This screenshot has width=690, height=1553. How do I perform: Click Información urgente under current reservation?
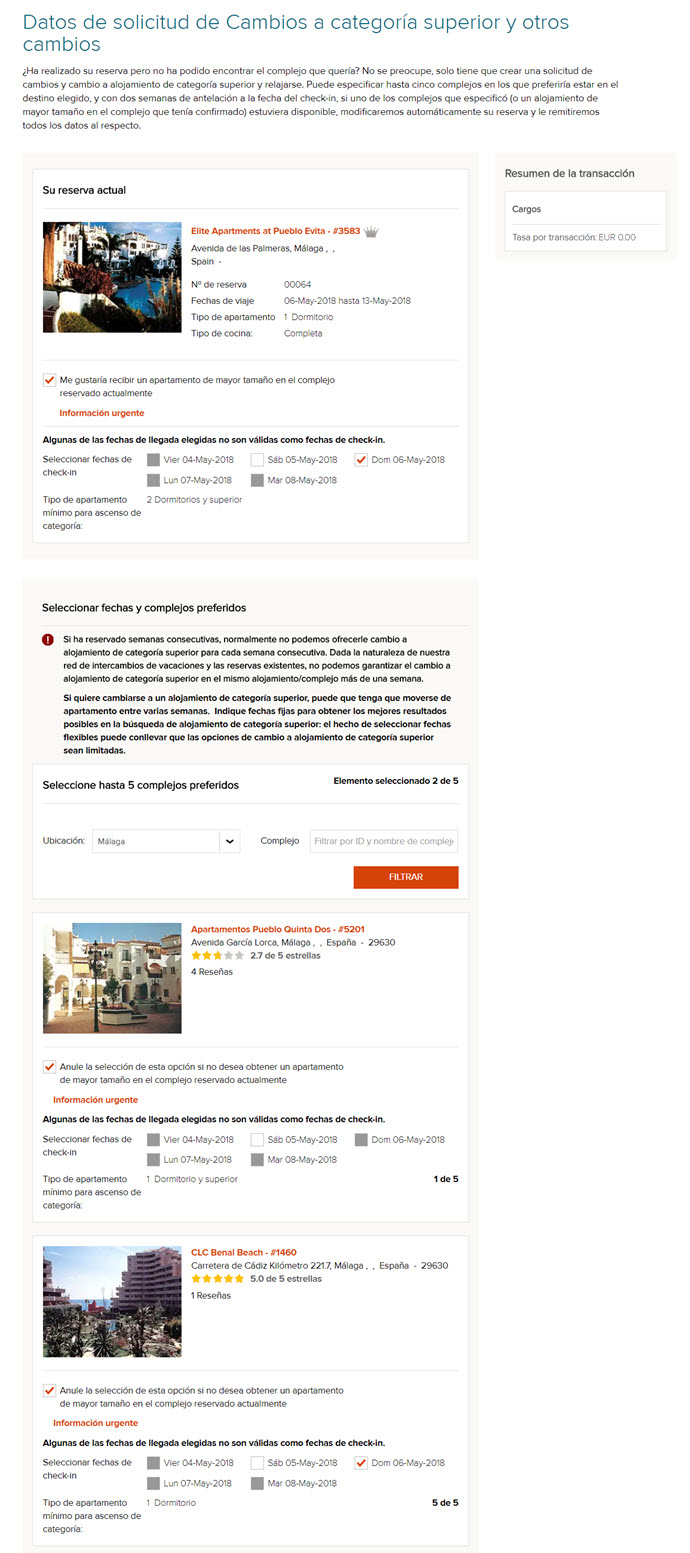[102, 413]
